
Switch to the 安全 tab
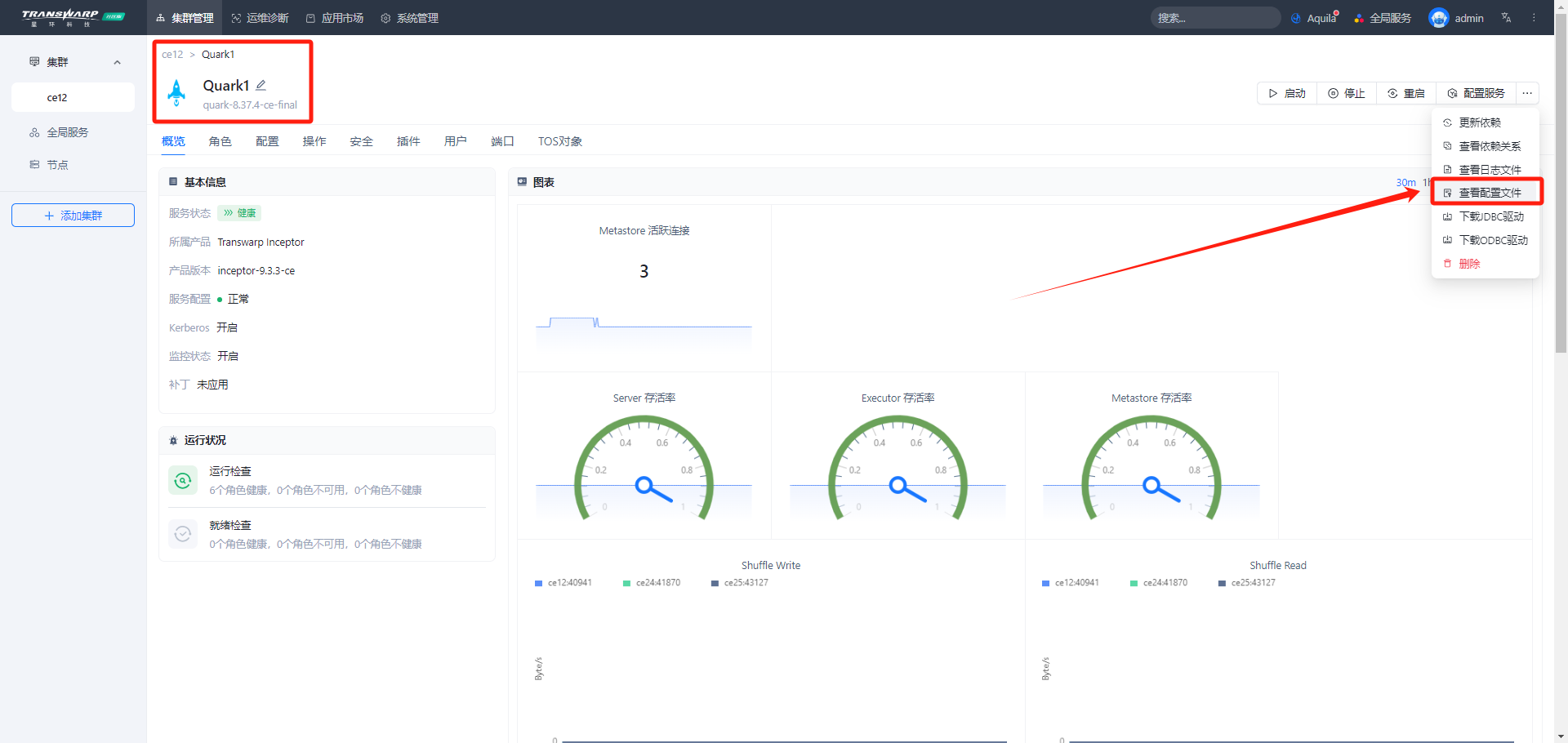[x=362, y=141]
